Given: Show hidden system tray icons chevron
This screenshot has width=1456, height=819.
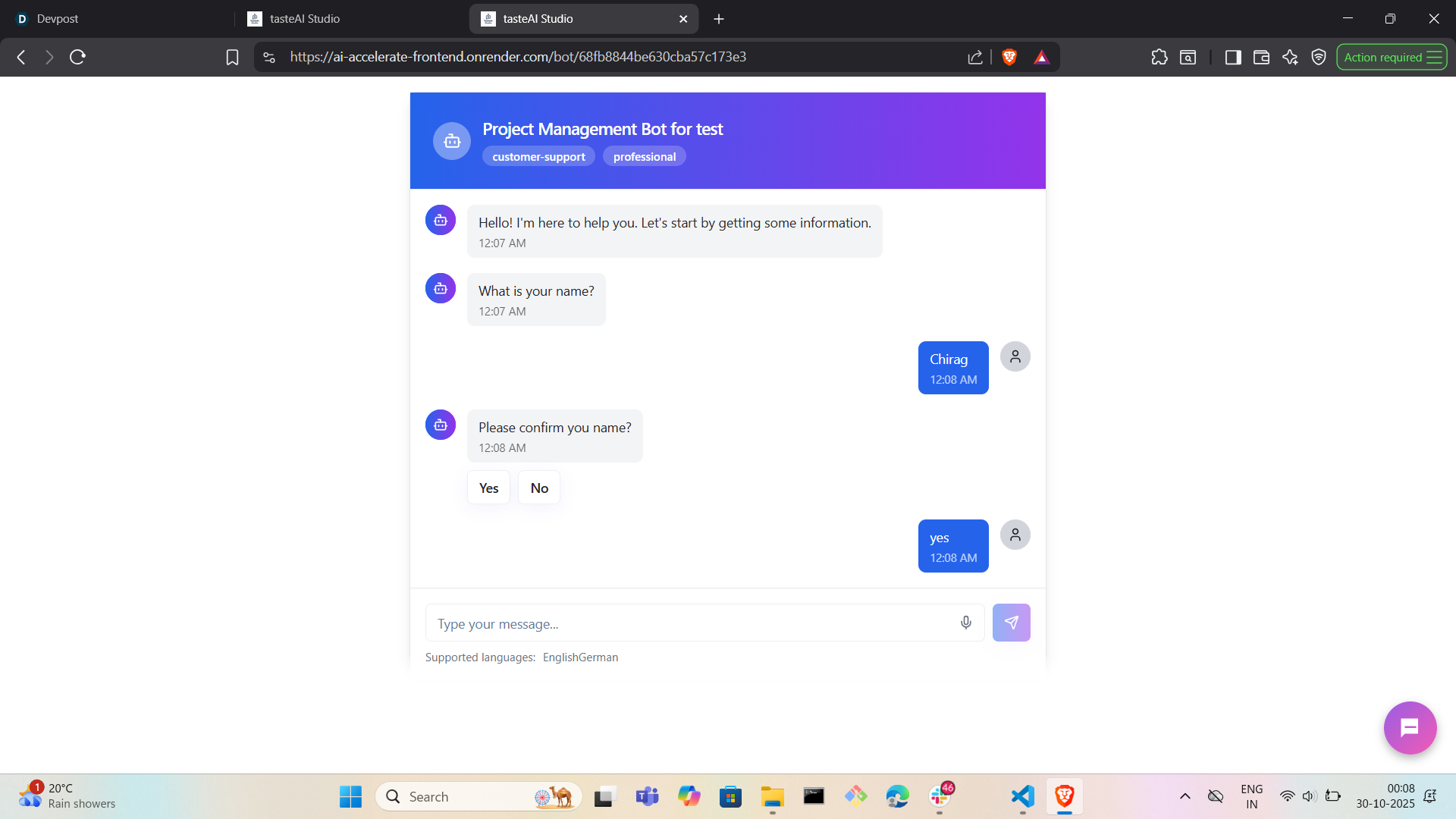Looking at the screenshot, I should pyautogui.click(x=1185, y=796).
